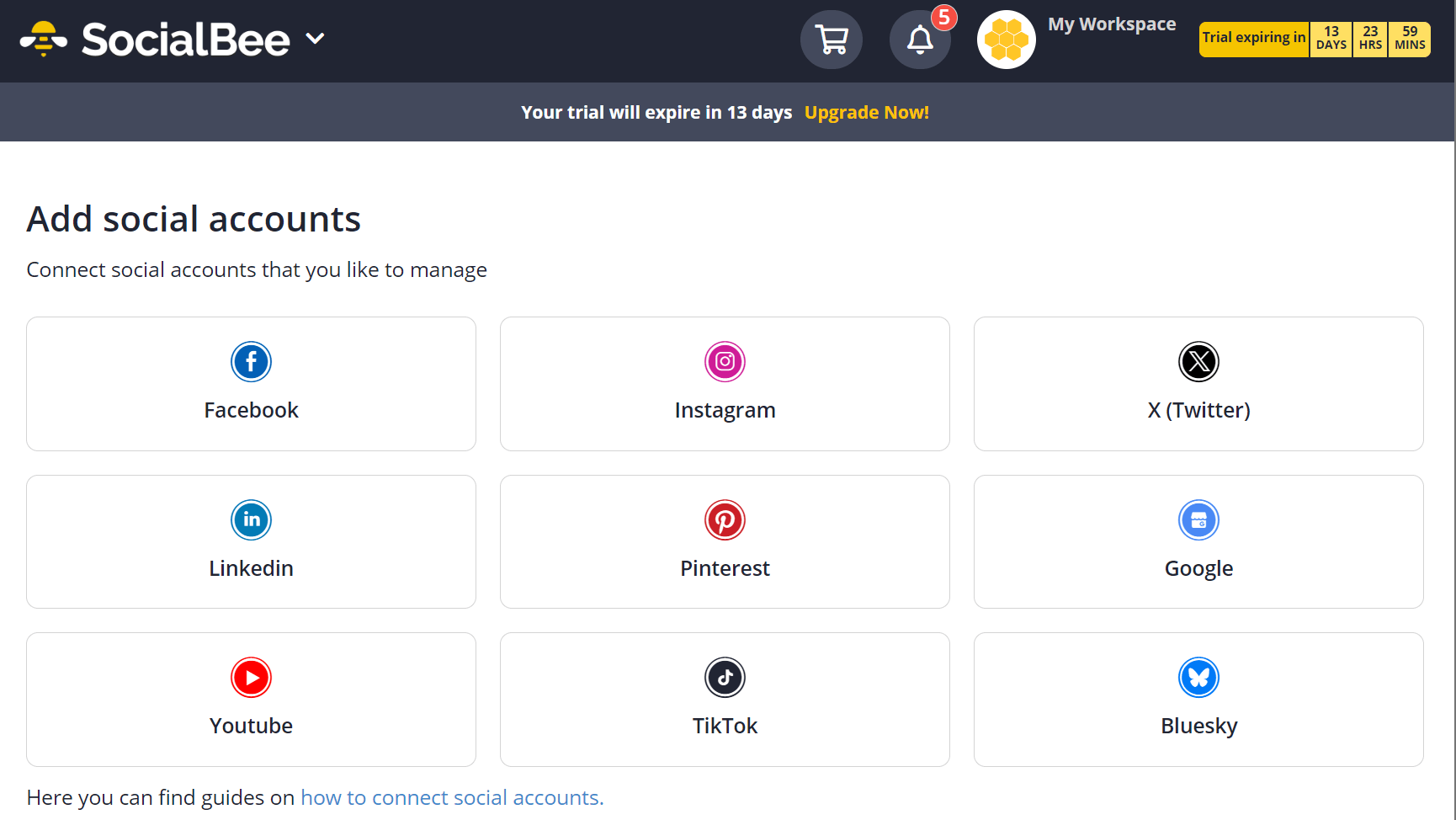The image size is (1456, 820).
Task: Click the notification count badge 5
Action: point(944,17)
